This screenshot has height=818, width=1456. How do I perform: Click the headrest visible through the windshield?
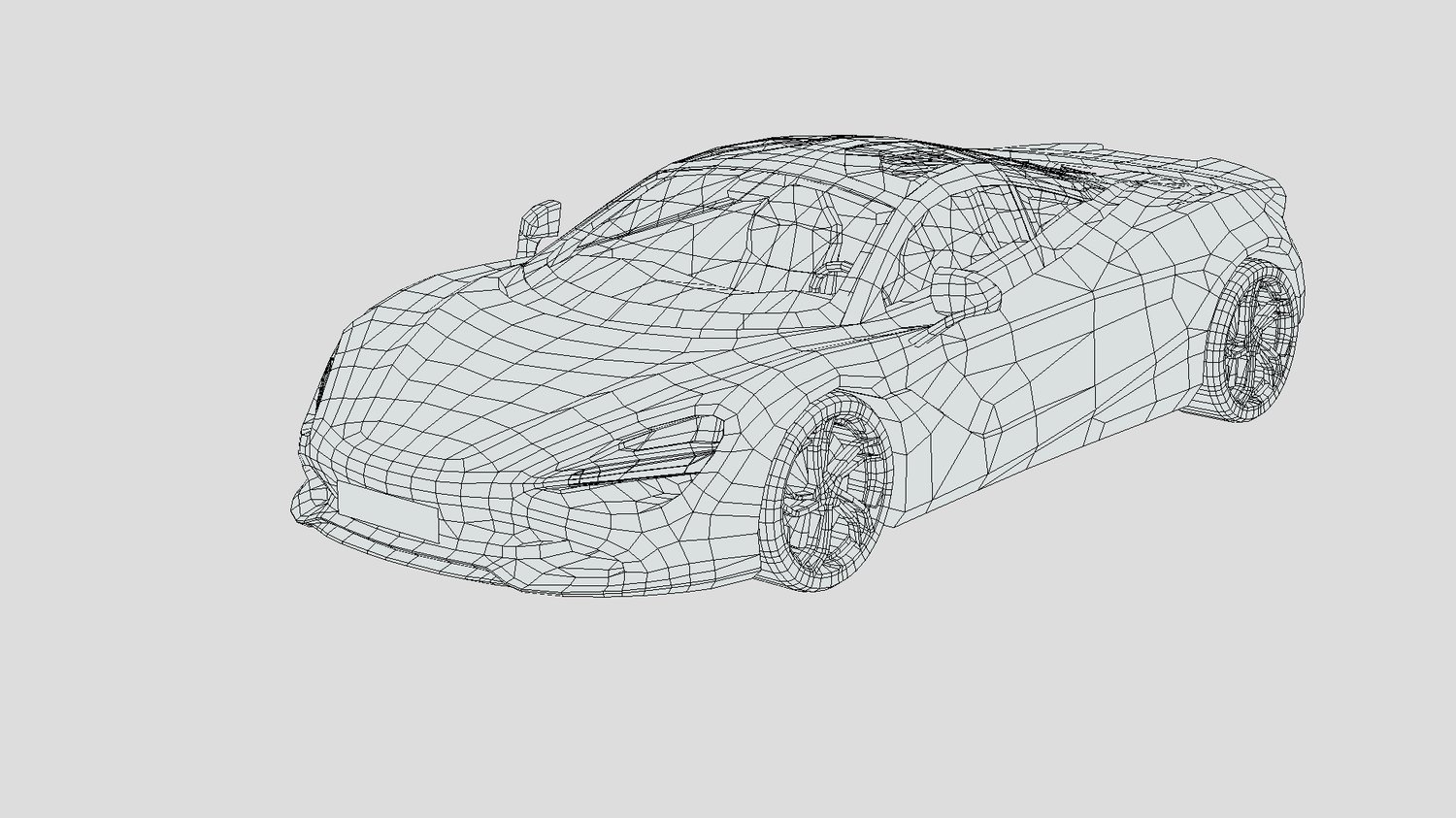(767, 233)
